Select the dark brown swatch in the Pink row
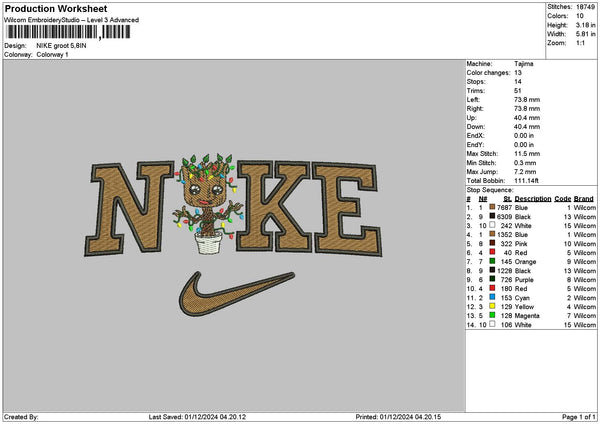This screenshot has height=424, width=600. tap(492, 243)
